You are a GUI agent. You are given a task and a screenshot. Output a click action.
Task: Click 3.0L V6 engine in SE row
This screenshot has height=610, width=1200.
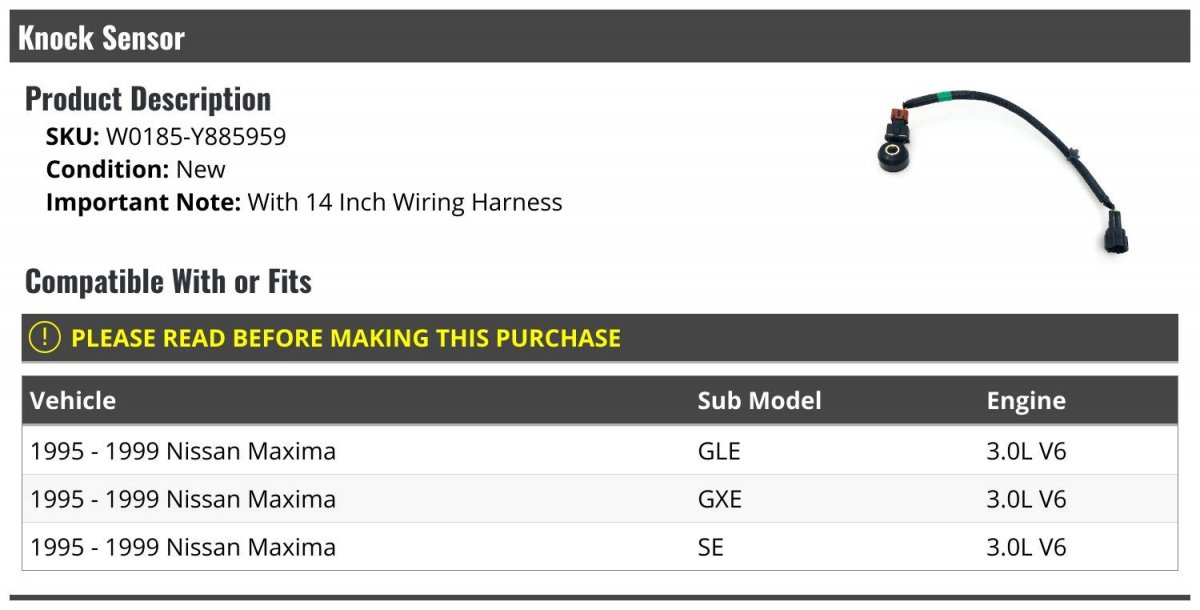(1026, 547)
